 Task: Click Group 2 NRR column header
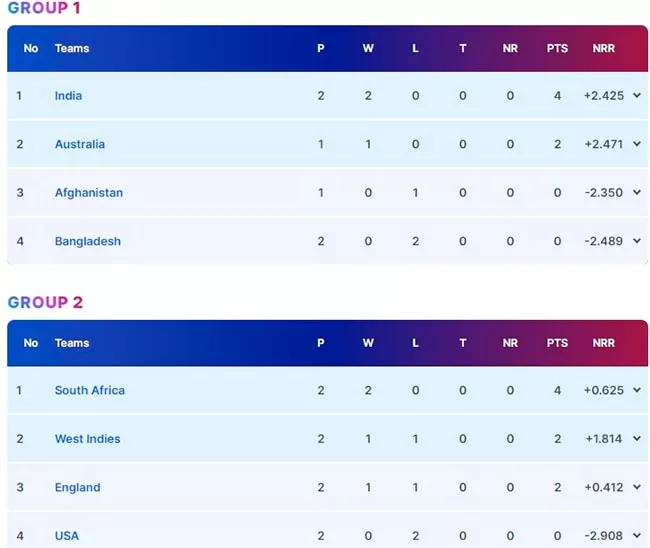click(x=604, y=343)
